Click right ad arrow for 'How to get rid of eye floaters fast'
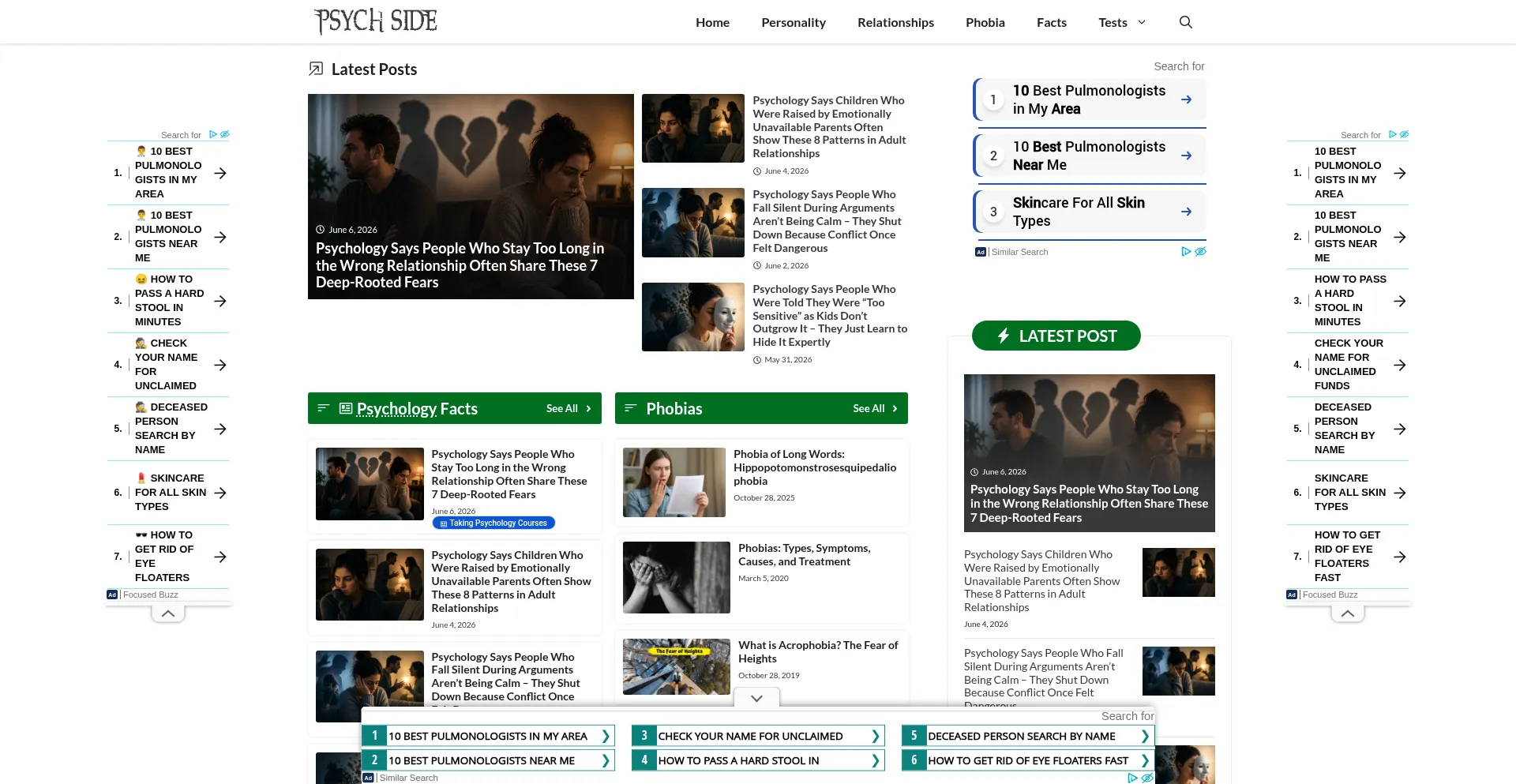 (1400, 557)
